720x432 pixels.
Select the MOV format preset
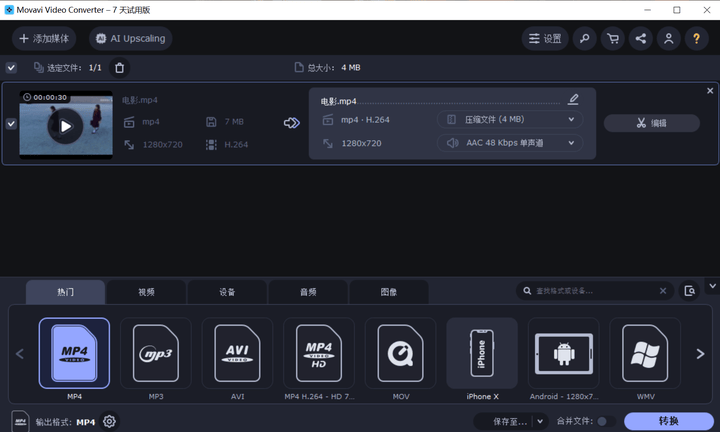tap(400, 353)
